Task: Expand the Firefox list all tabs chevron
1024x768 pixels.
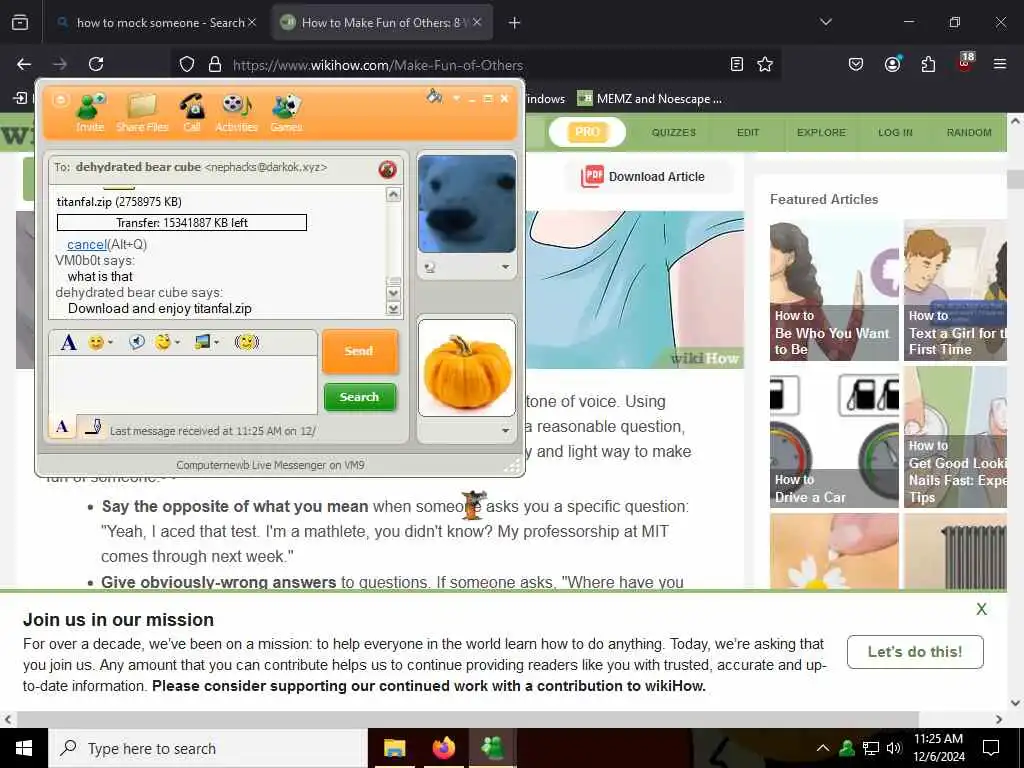Action: pyautogui.click(x=826, y=22)
